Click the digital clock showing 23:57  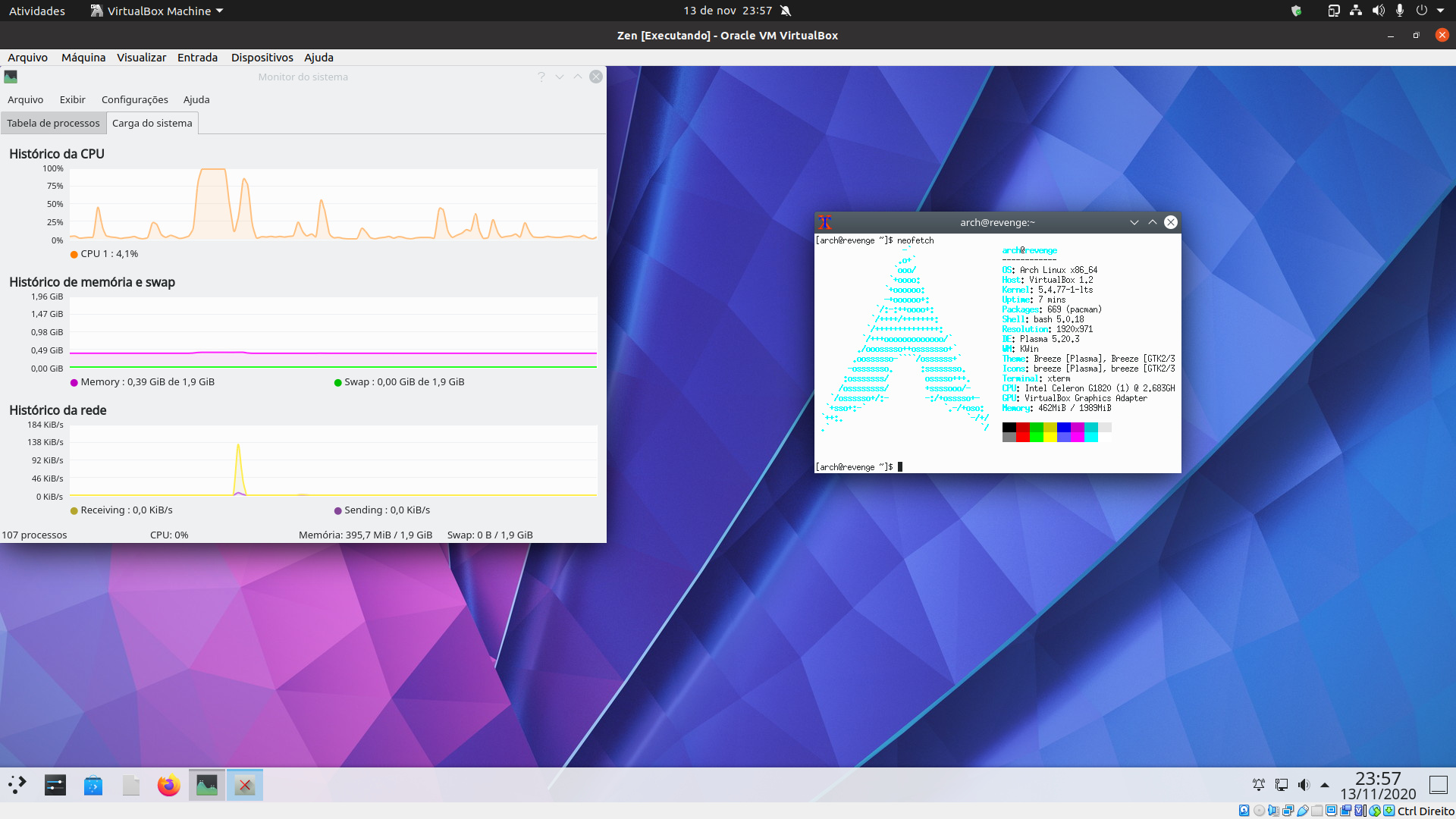[x=1377, y=779]
